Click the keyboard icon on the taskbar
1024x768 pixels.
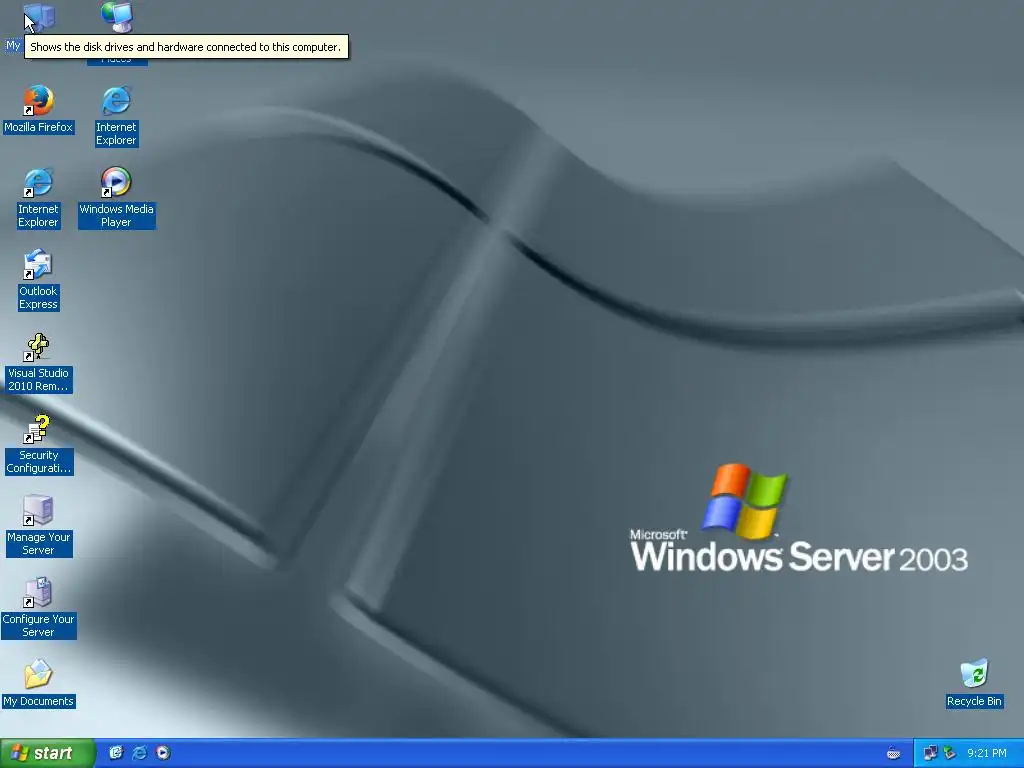click(893, 754)
